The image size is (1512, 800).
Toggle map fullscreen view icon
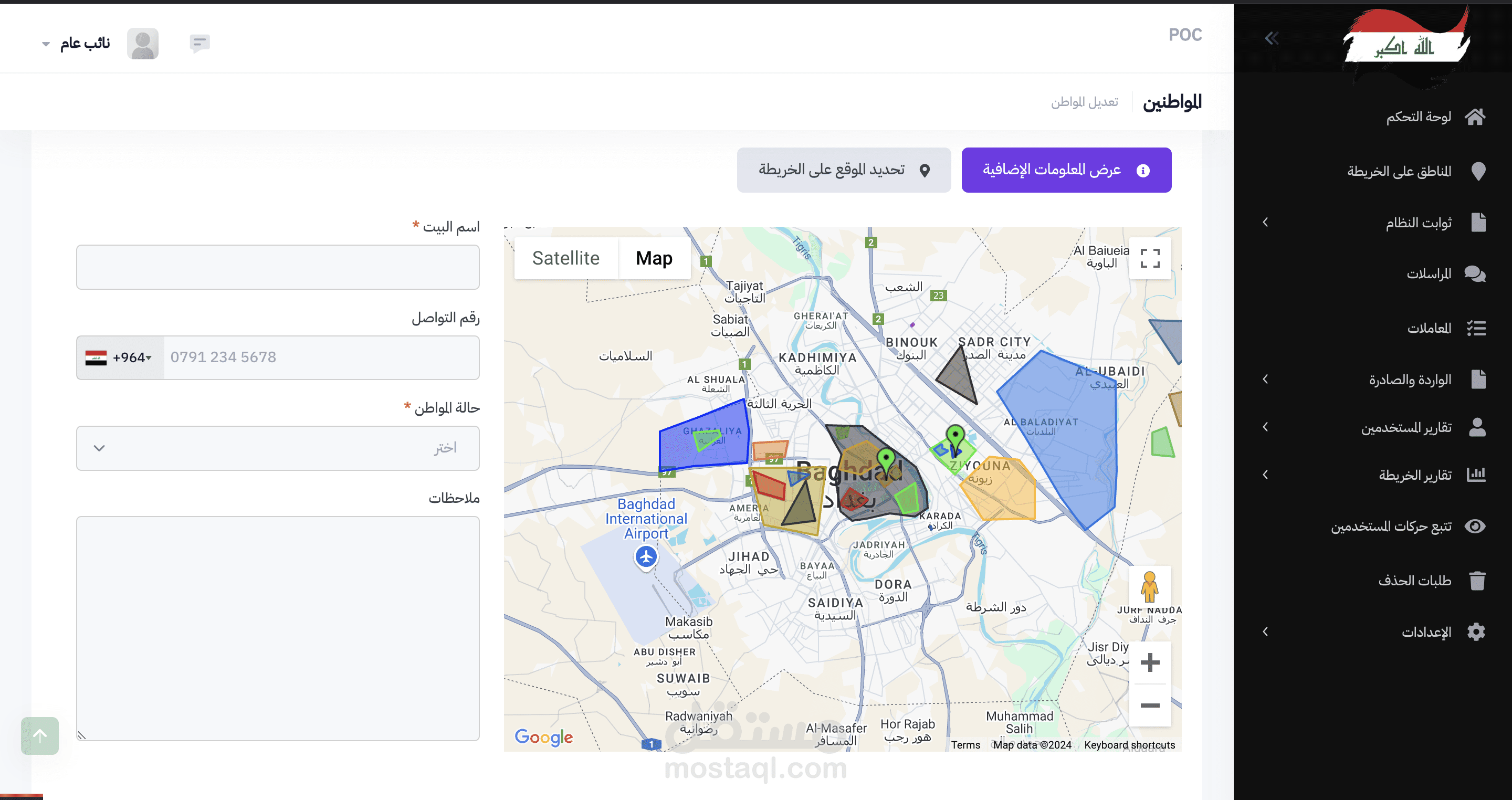1149,258
